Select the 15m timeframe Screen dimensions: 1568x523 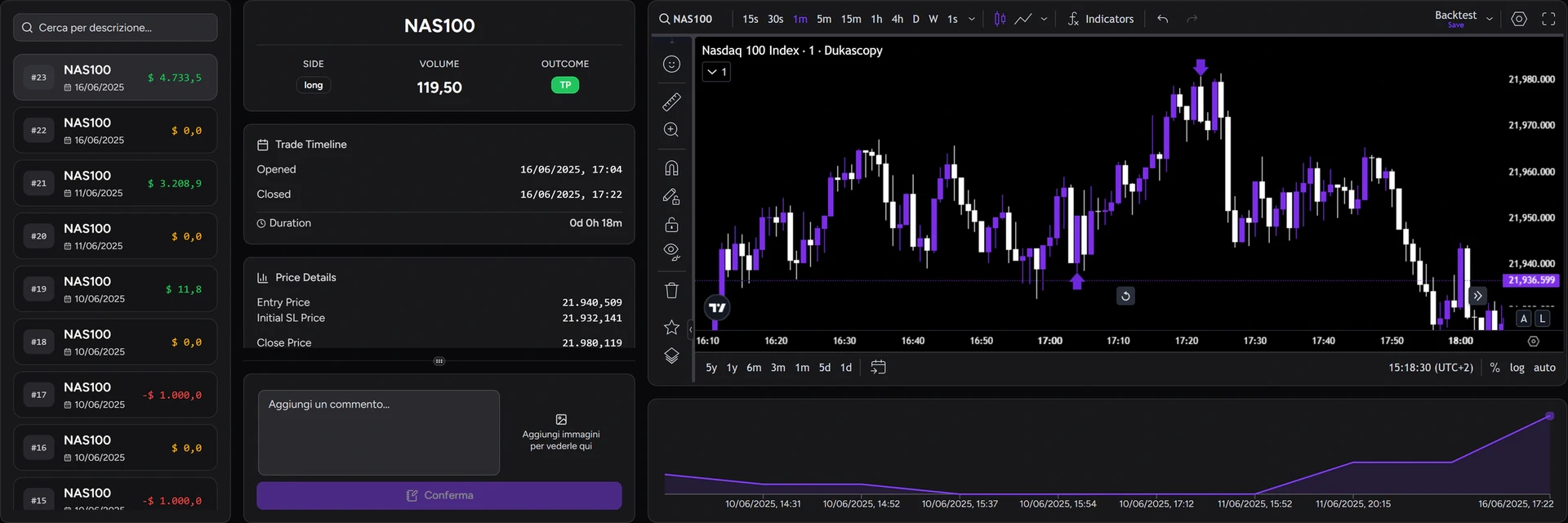coord(851,19)
